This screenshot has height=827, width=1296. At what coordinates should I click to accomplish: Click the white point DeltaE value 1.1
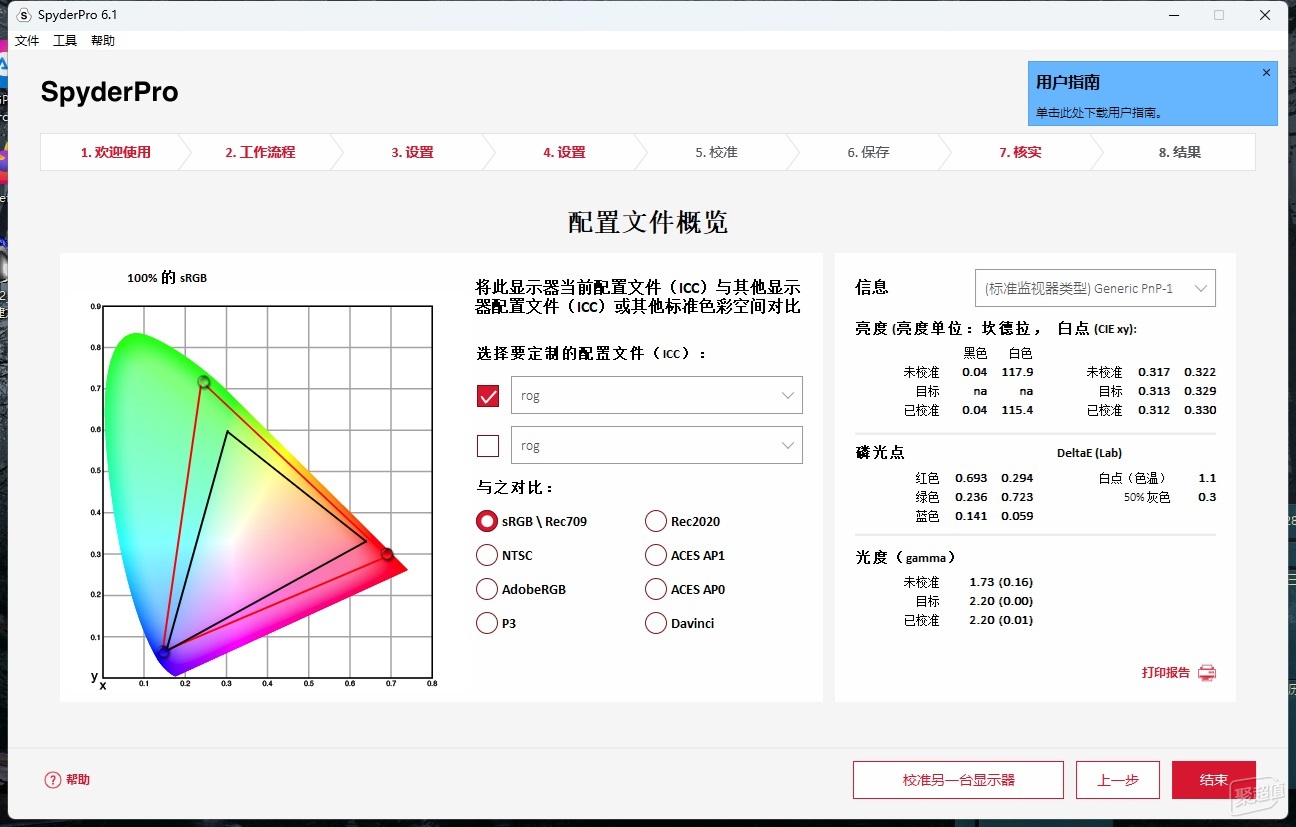[x=1207, y=478]
